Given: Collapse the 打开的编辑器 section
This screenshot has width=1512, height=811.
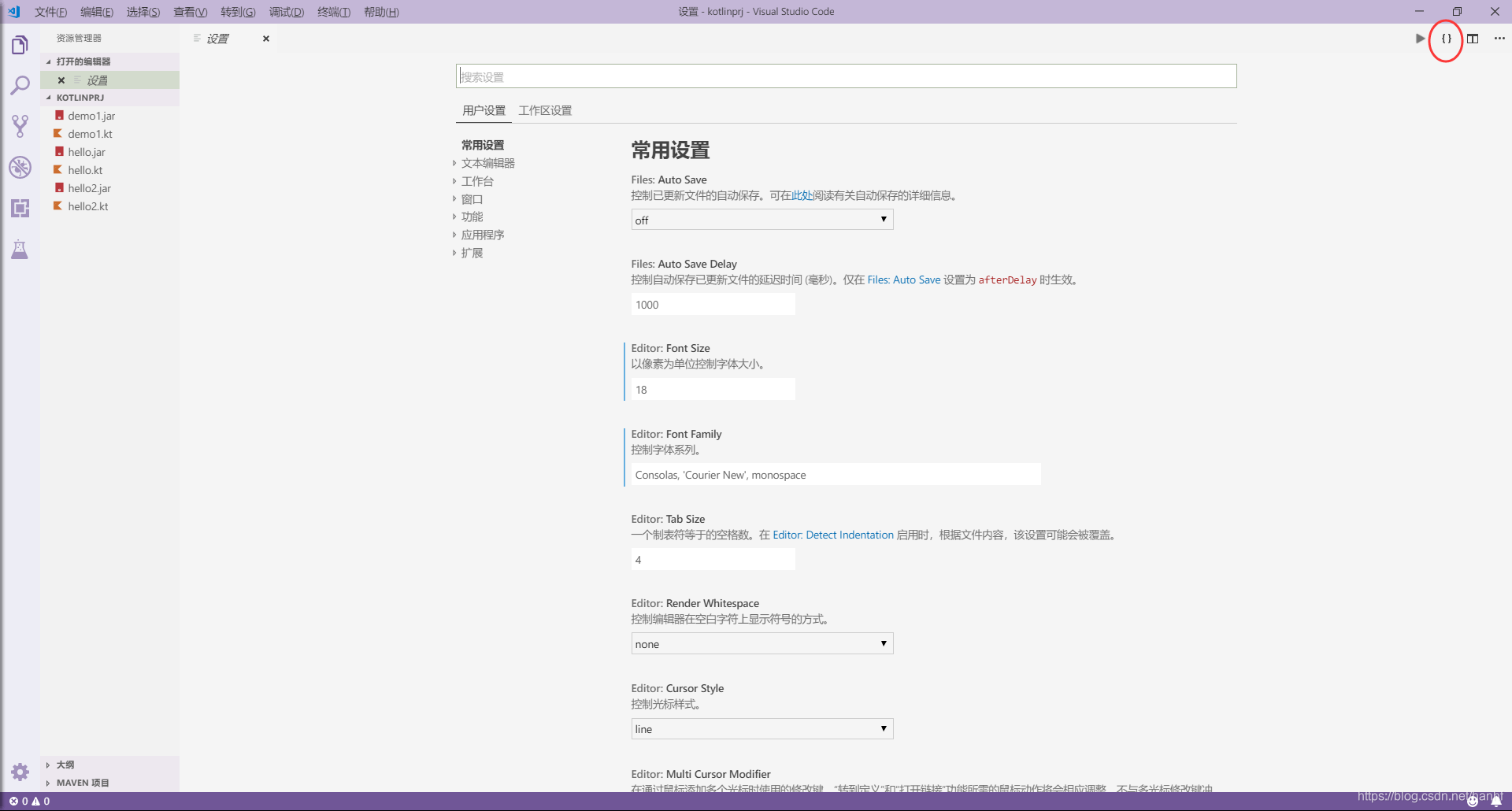Looking at the screenshot, I should pyautogui.click(x=110, y=61).
